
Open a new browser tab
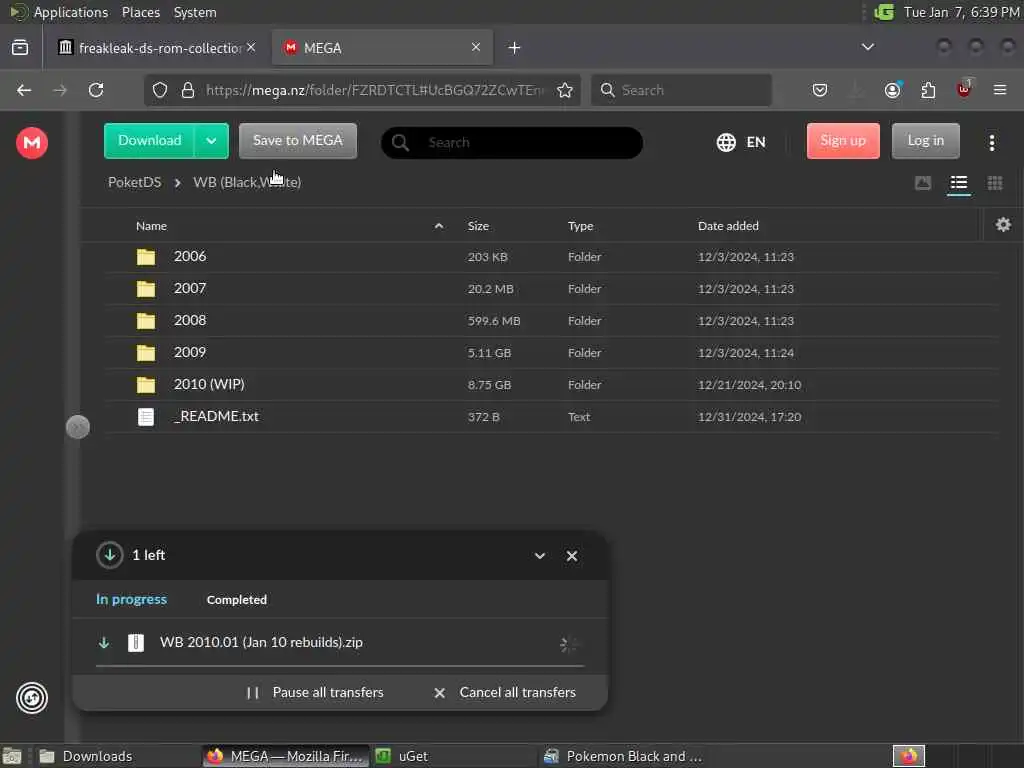514,48
